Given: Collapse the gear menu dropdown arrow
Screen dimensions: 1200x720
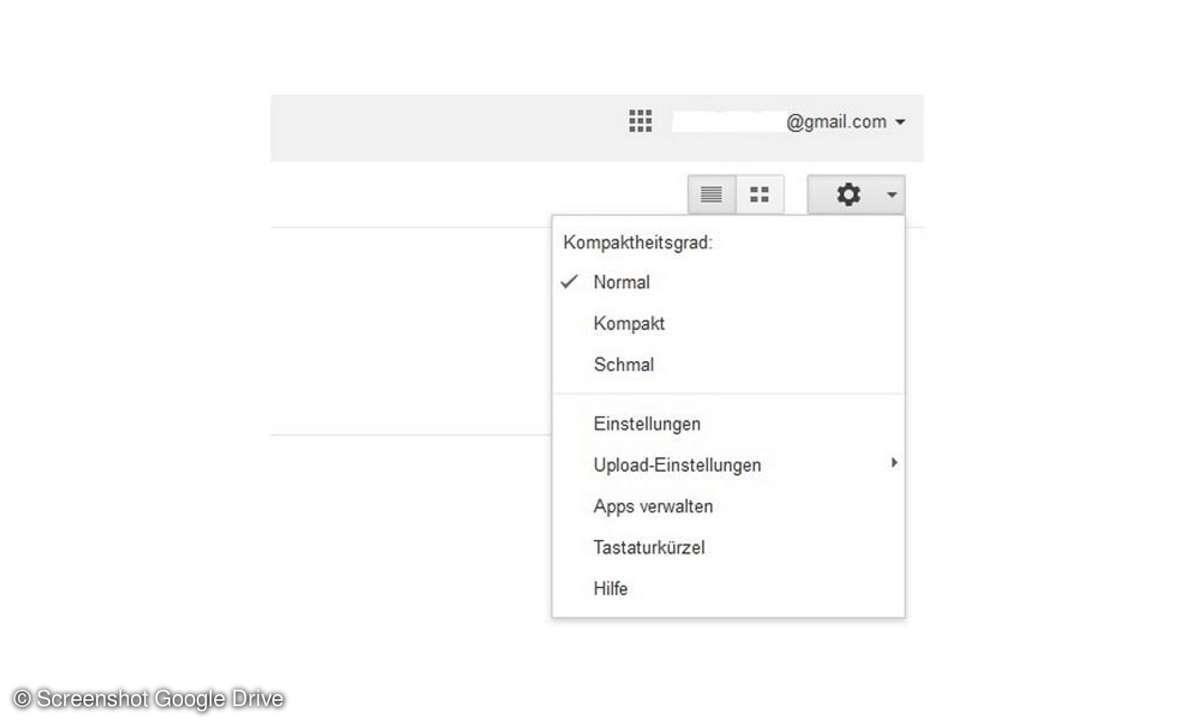Looking at the screenshot, I should pos(892,196).
